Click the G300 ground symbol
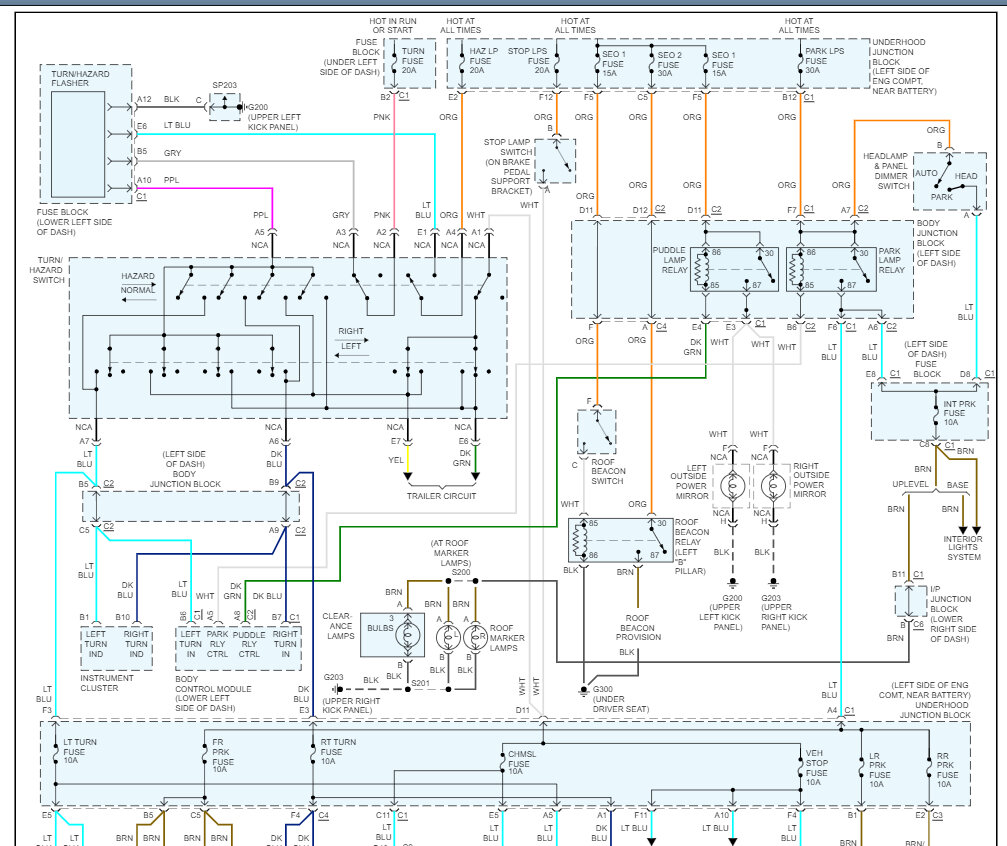 (x=583, y=690)
